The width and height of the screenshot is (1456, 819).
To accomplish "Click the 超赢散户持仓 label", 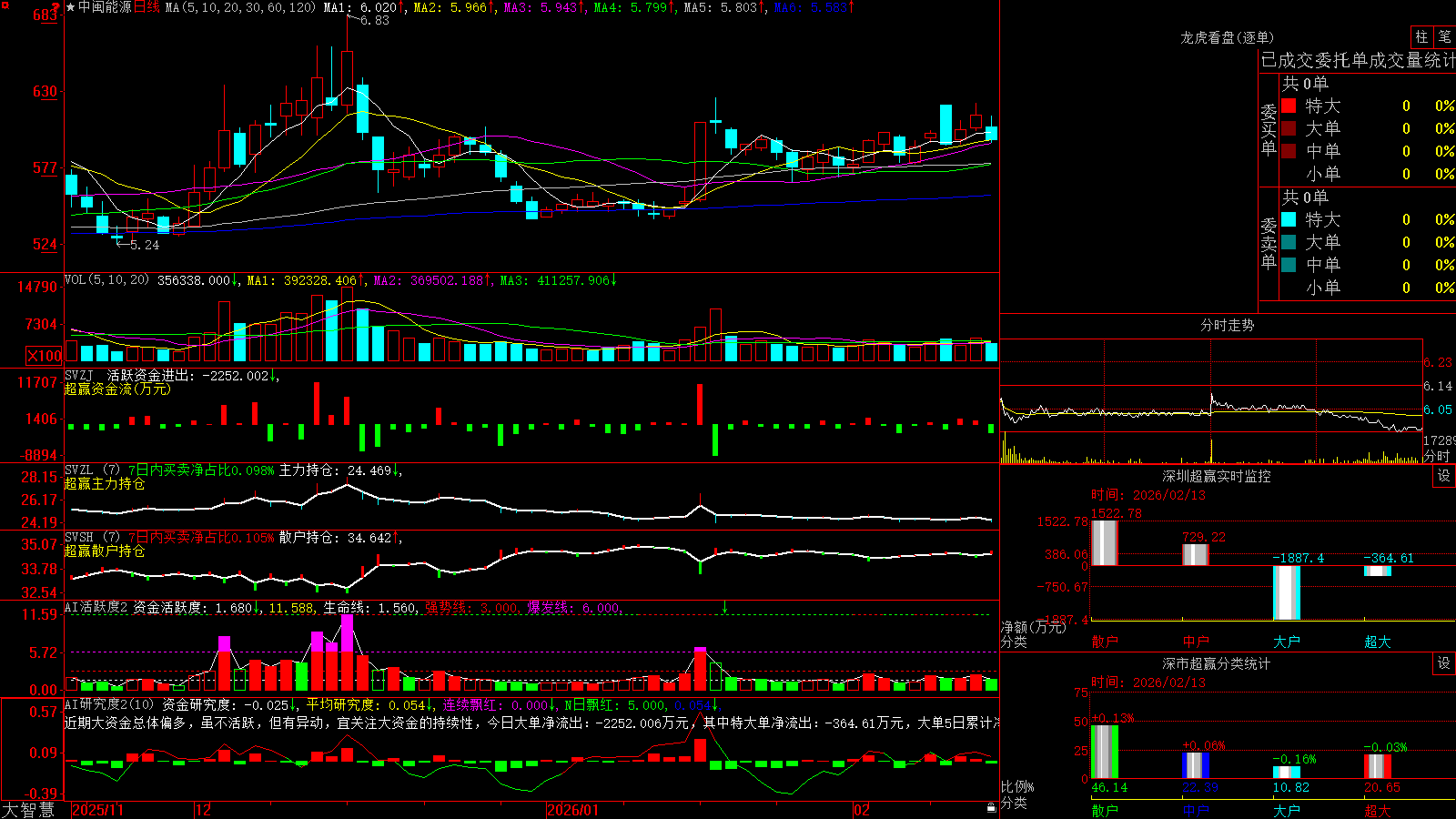I will click(105, 551).
